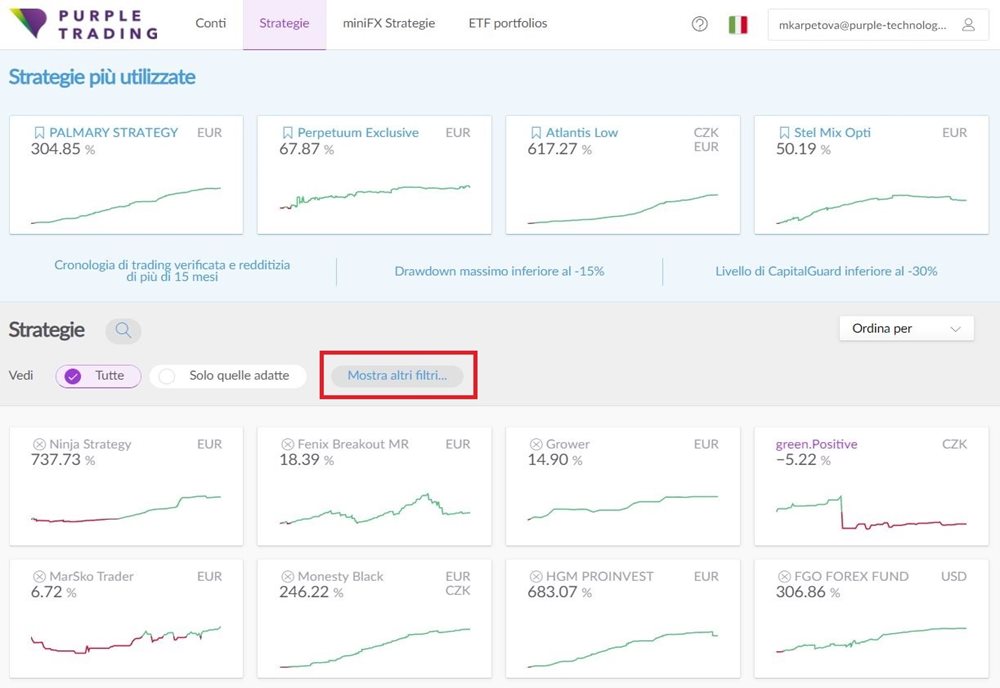Screen dimensions: 1000x688
Task: Select the Tutte filter toggle
Action: click(98, 376)
